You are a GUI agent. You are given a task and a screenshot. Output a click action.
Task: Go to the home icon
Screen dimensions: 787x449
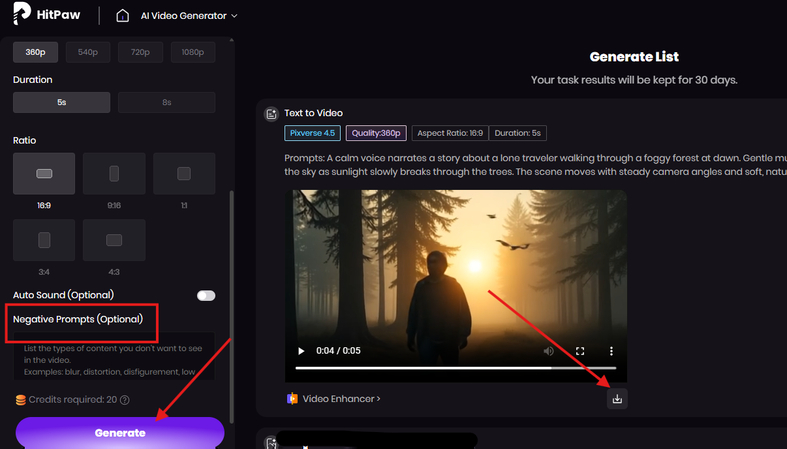(x=122, y=16)
